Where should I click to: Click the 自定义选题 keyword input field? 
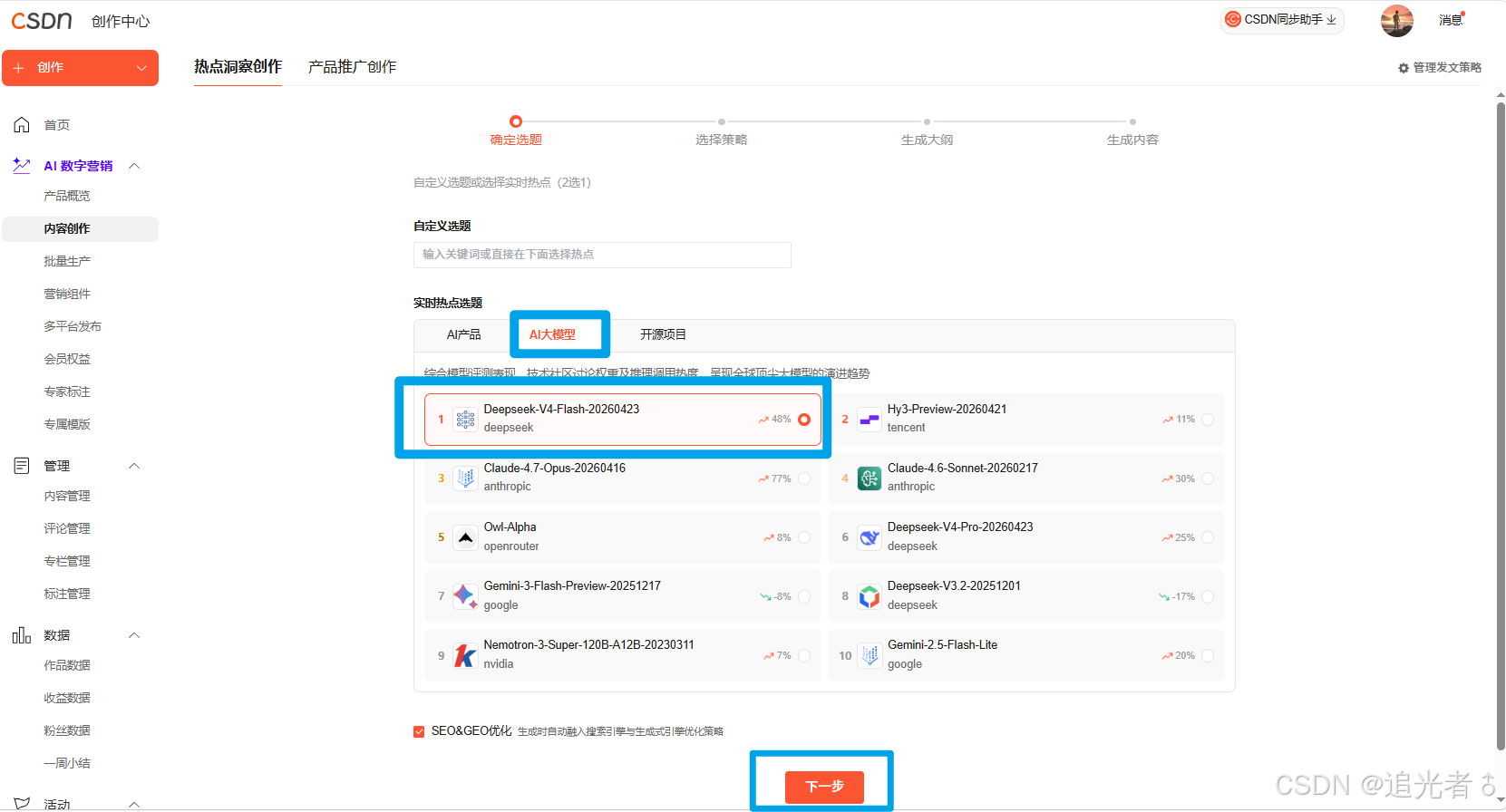point(602,255)
